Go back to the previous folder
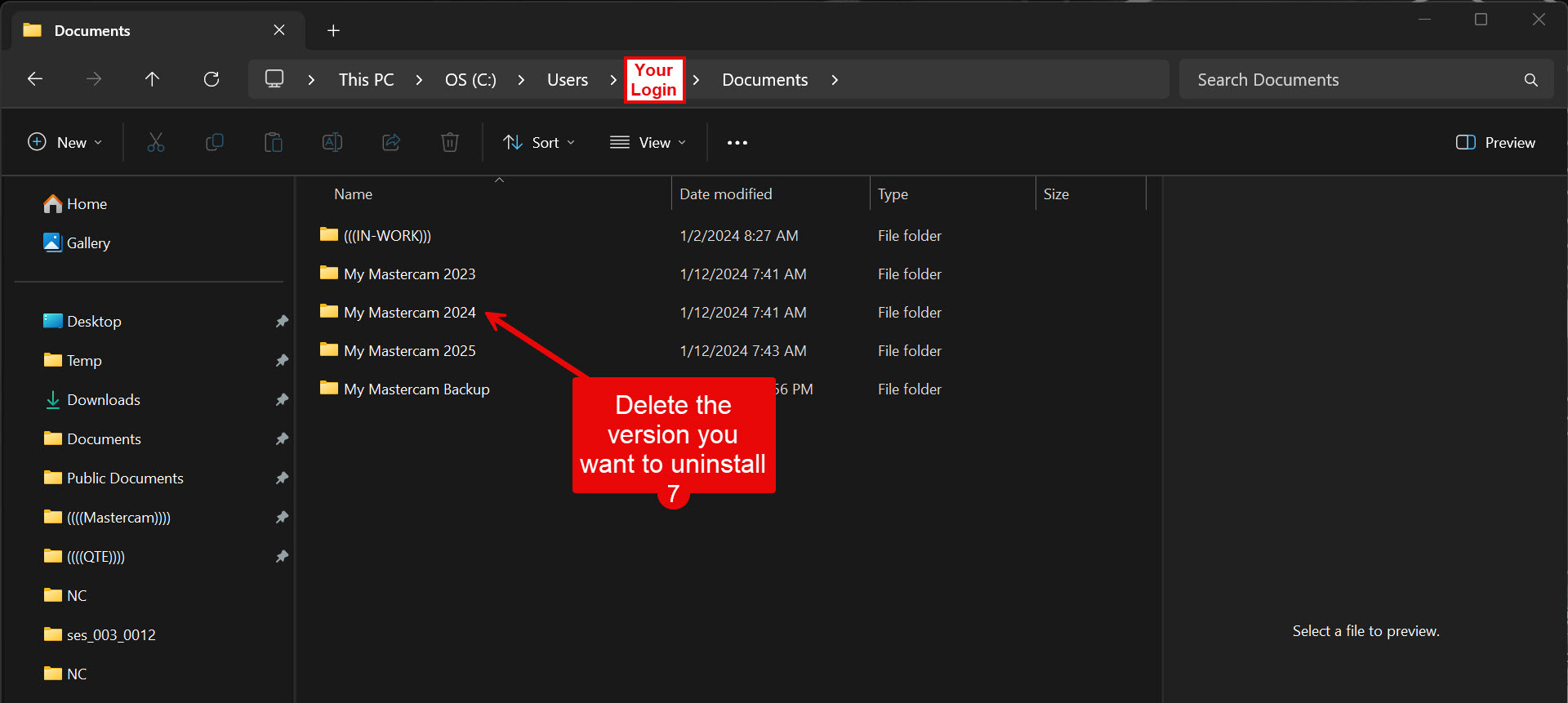The image size is (1568, 703). 35,79
